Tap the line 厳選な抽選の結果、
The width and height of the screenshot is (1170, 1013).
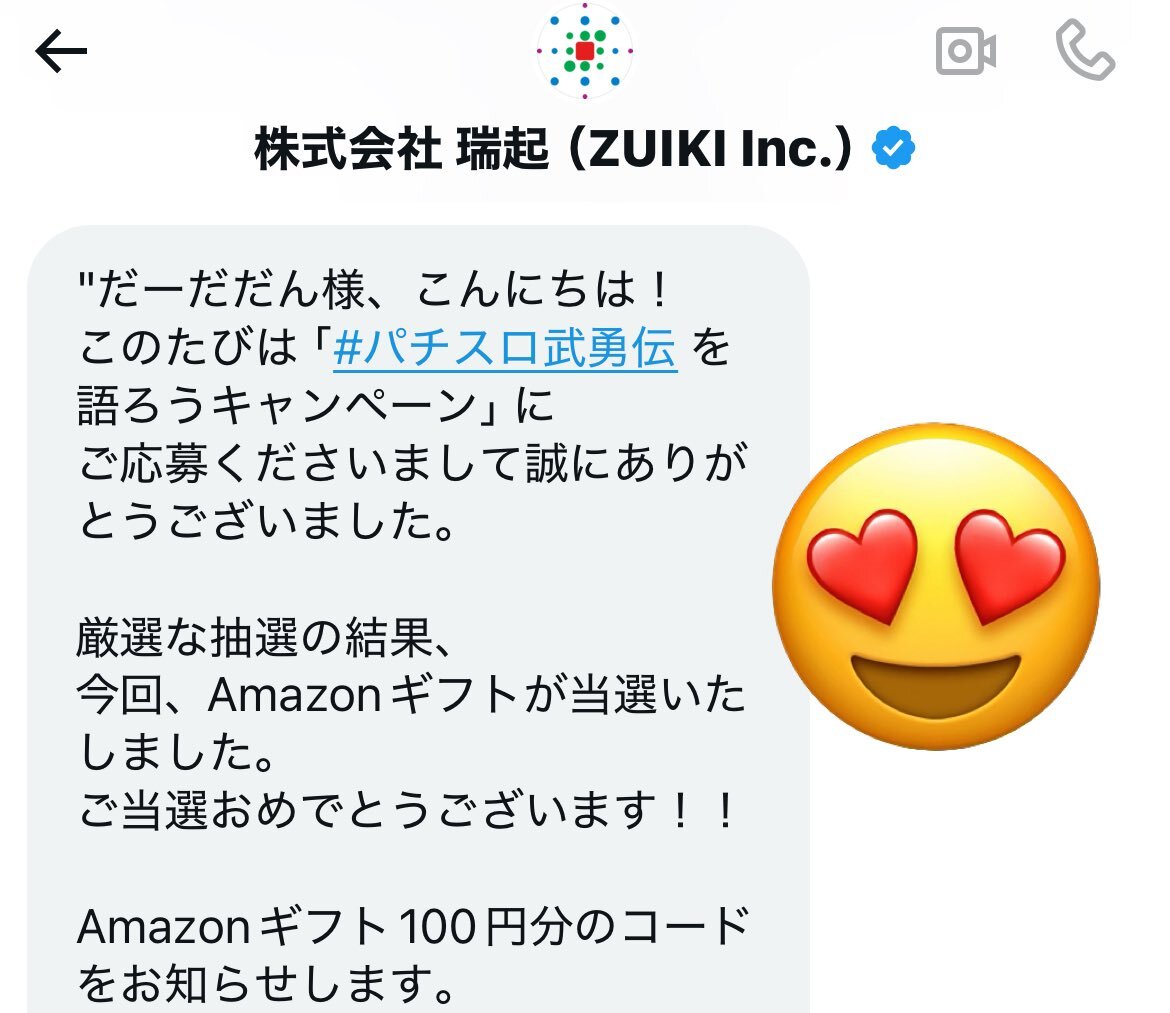(264, 637)
